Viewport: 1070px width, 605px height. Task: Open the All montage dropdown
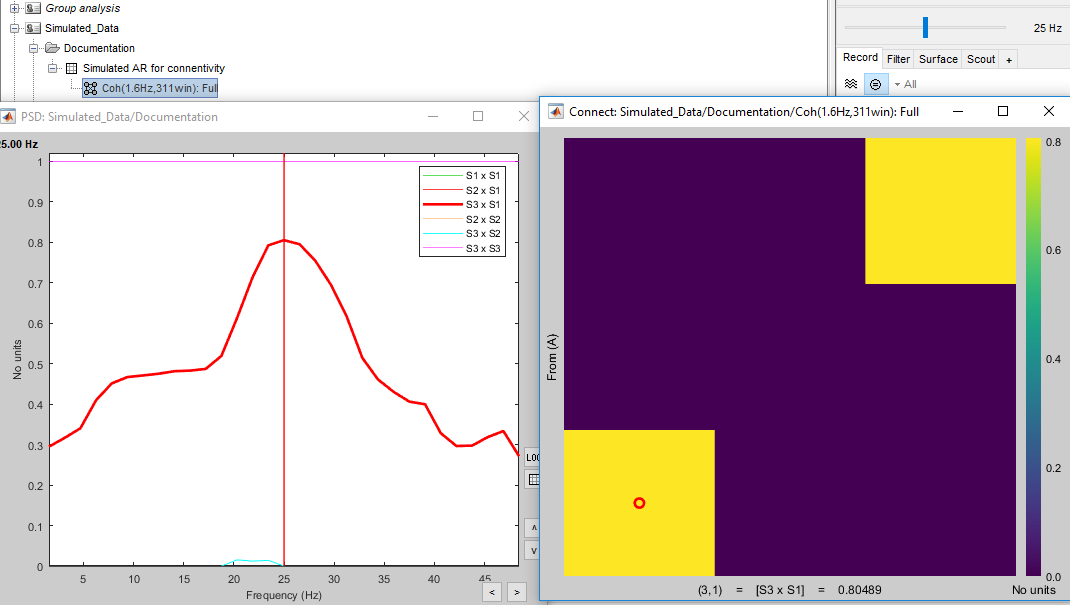[x=905, y=84]
